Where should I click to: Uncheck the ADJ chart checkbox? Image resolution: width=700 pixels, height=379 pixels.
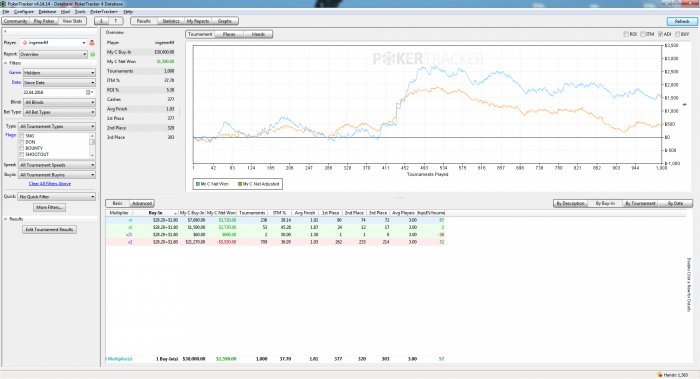tap(661, 34)
